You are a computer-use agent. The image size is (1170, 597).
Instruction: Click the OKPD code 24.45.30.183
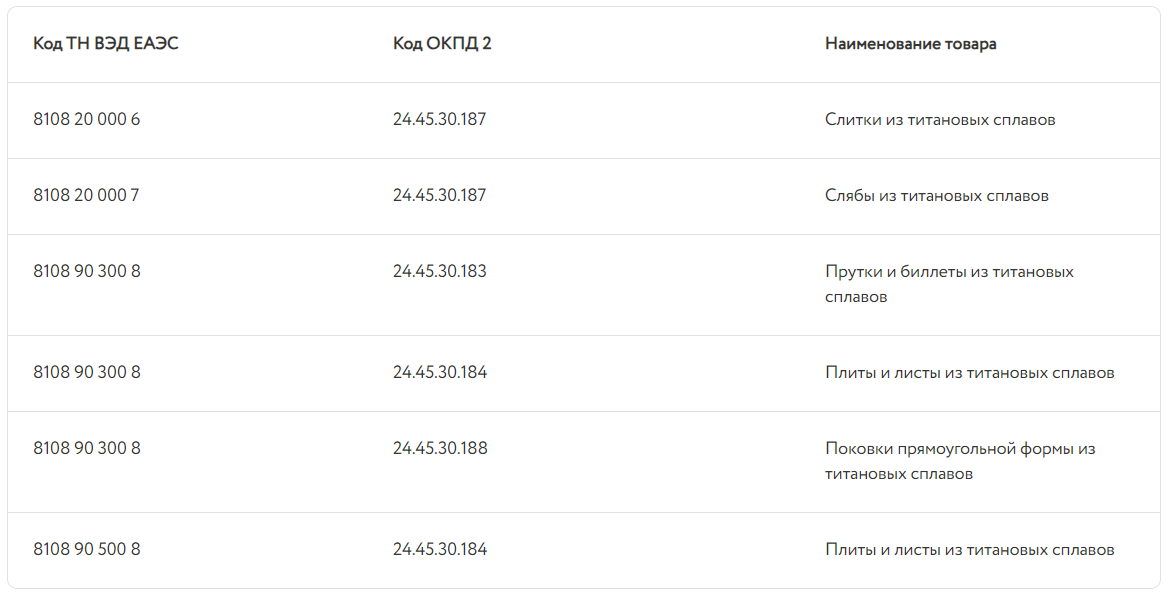click(x=440, y=272)
